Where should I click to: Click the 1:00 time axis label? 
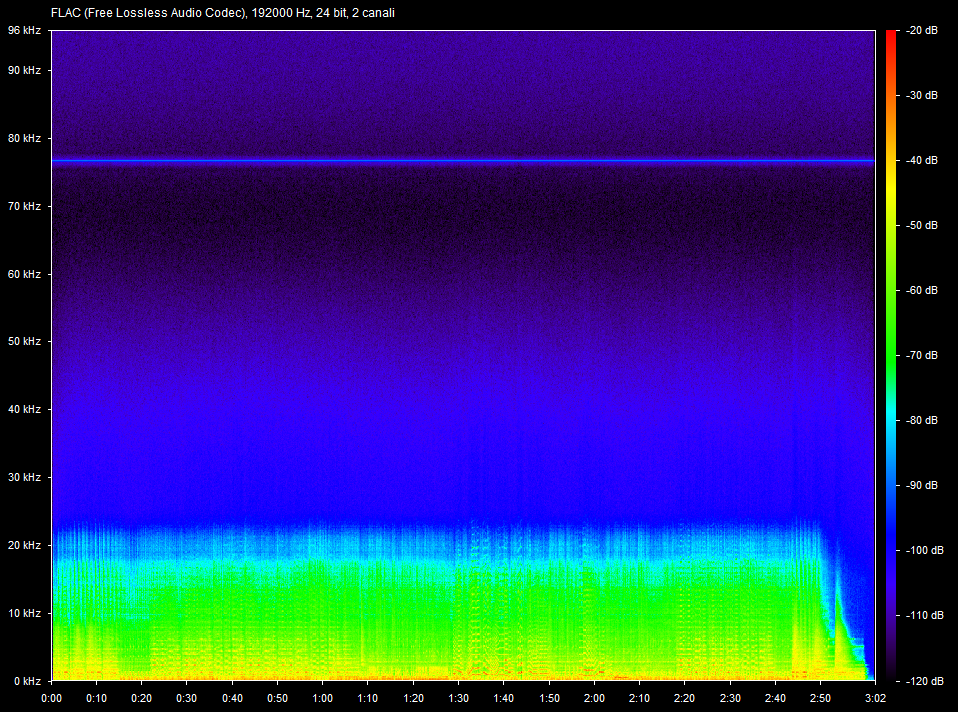coord(323,698)
